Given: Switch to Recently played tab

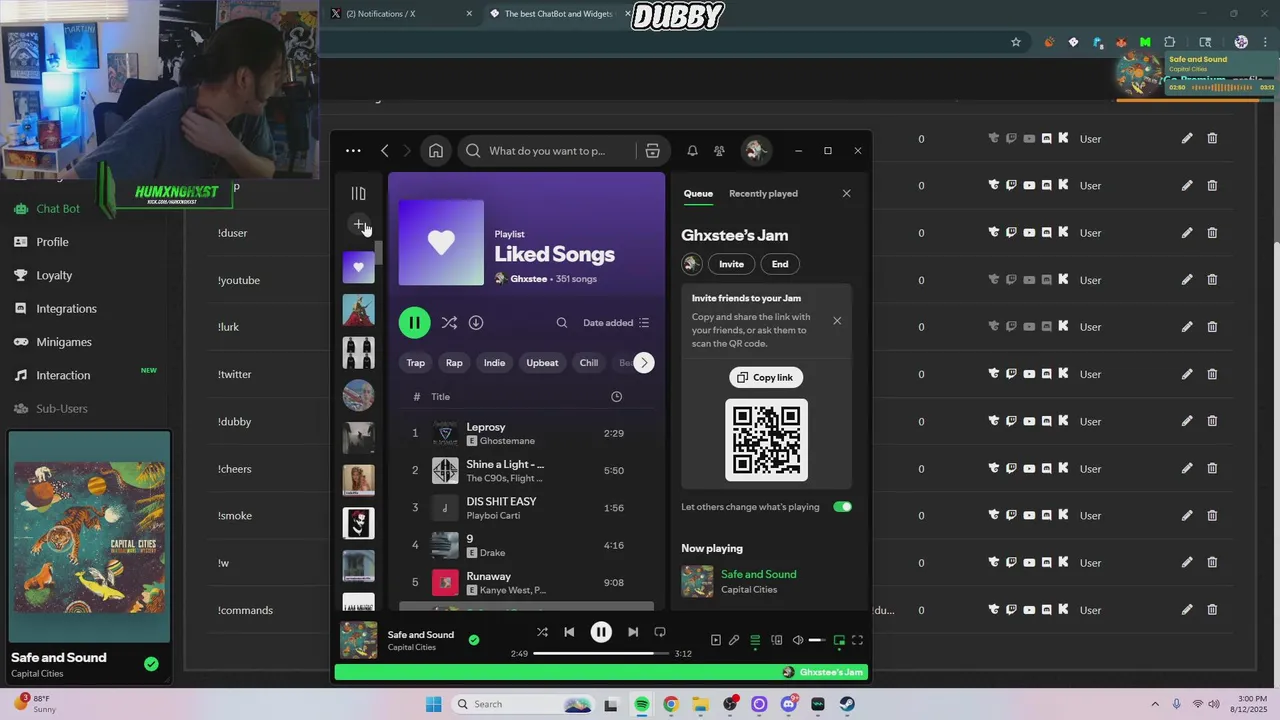Looking at the screenshot, I should (763, 194).
